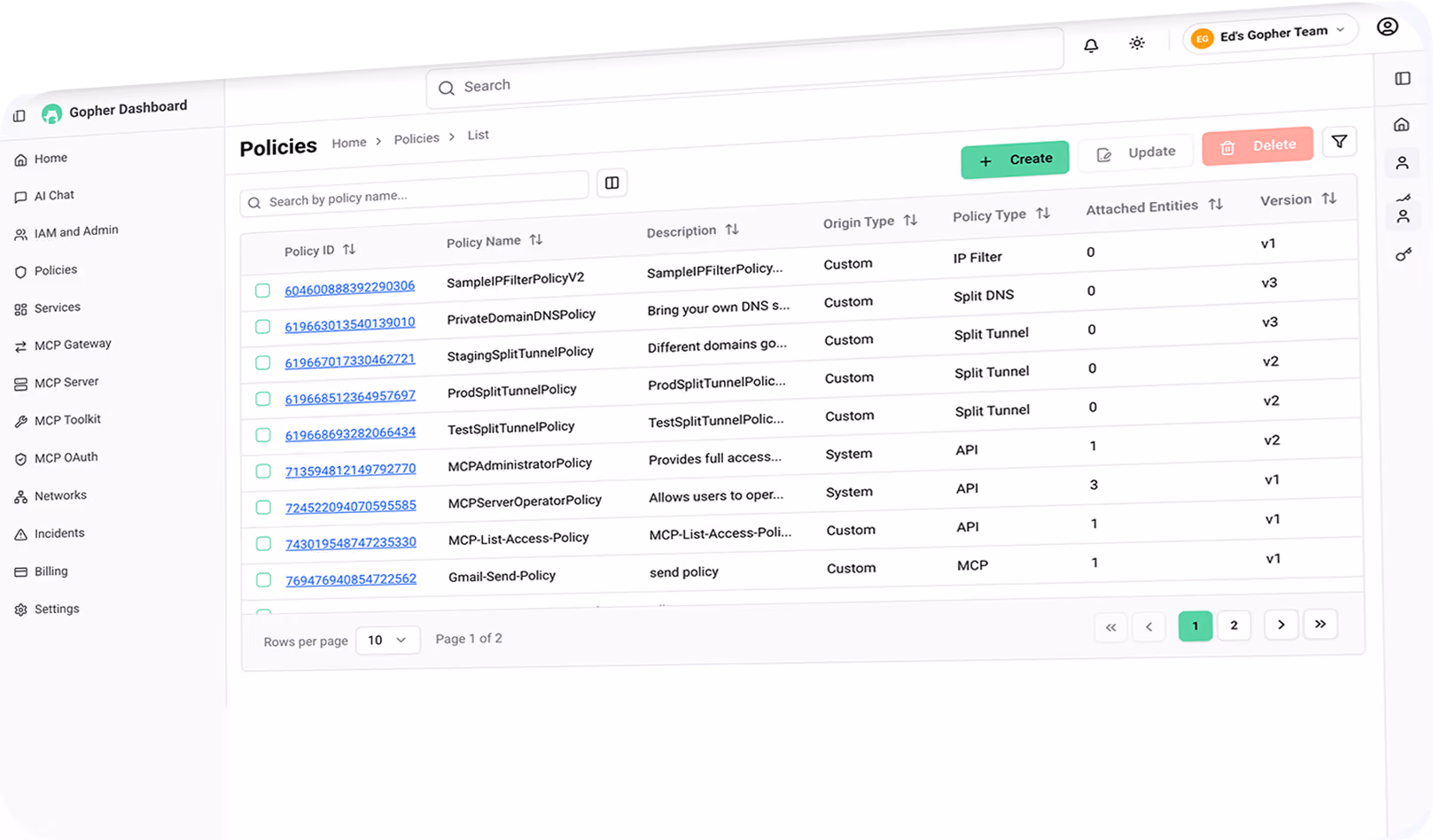Viewport: 1433px width, 840px height.
Task: Open the user profile avatar icon
Action: coord(1388,27)
